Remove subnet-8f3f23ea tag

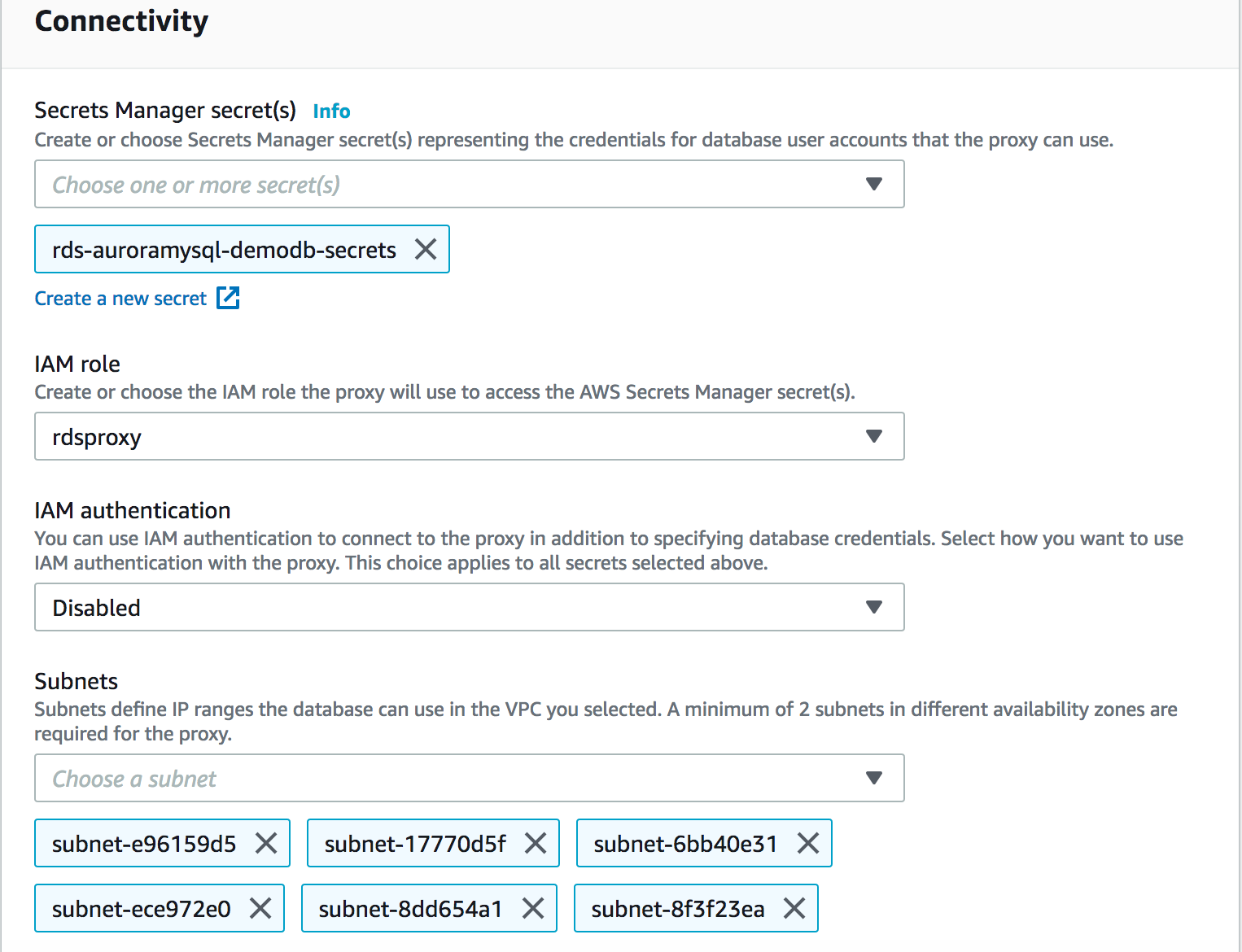794,908
